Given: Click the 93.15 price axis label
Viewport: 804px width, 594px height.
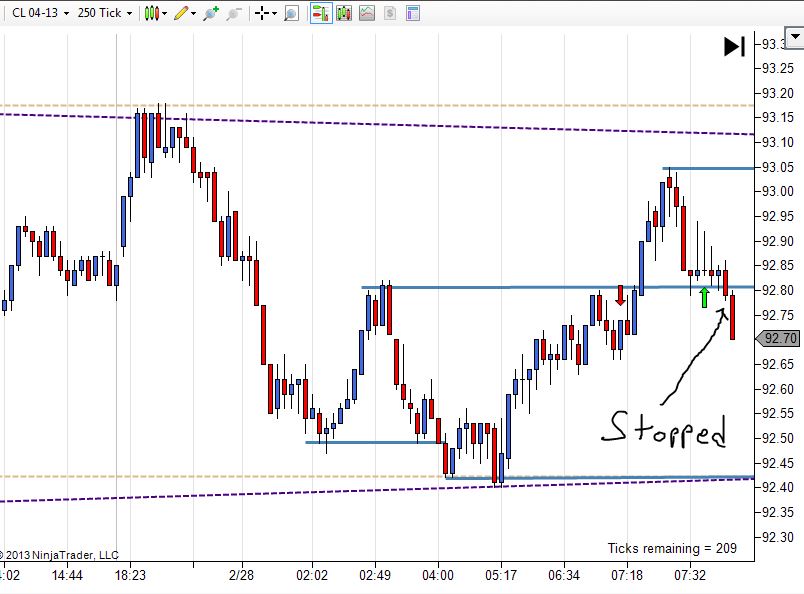Looking at the screenshot, I should pos(778,117).
